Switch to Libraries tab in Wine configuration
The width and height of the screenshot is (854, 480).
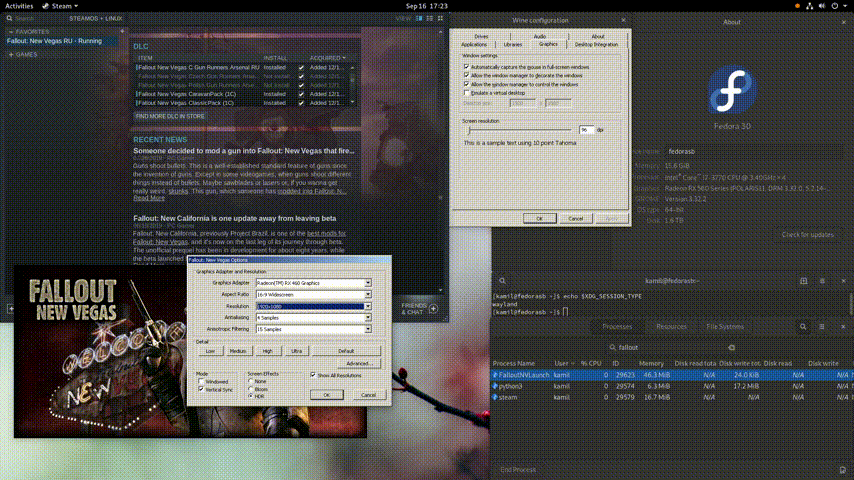[x=513, y=45]
